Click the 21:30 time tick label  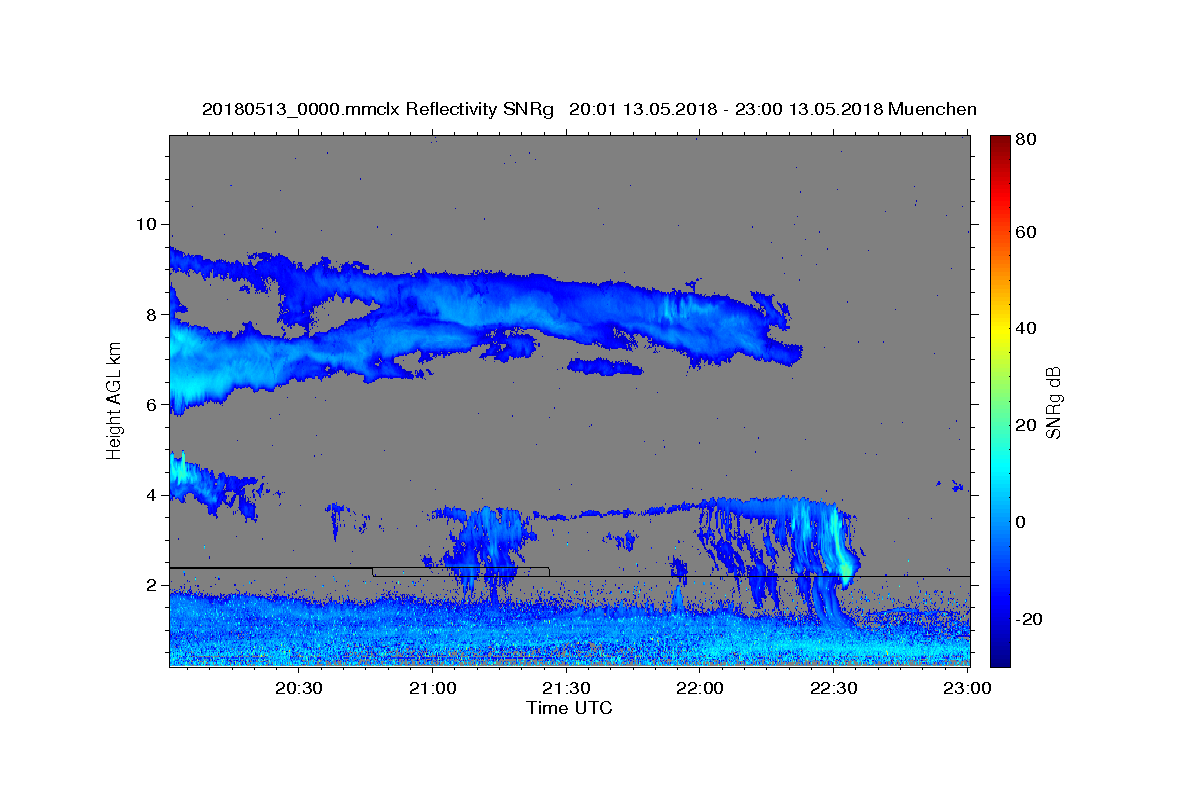pos(567,688)
